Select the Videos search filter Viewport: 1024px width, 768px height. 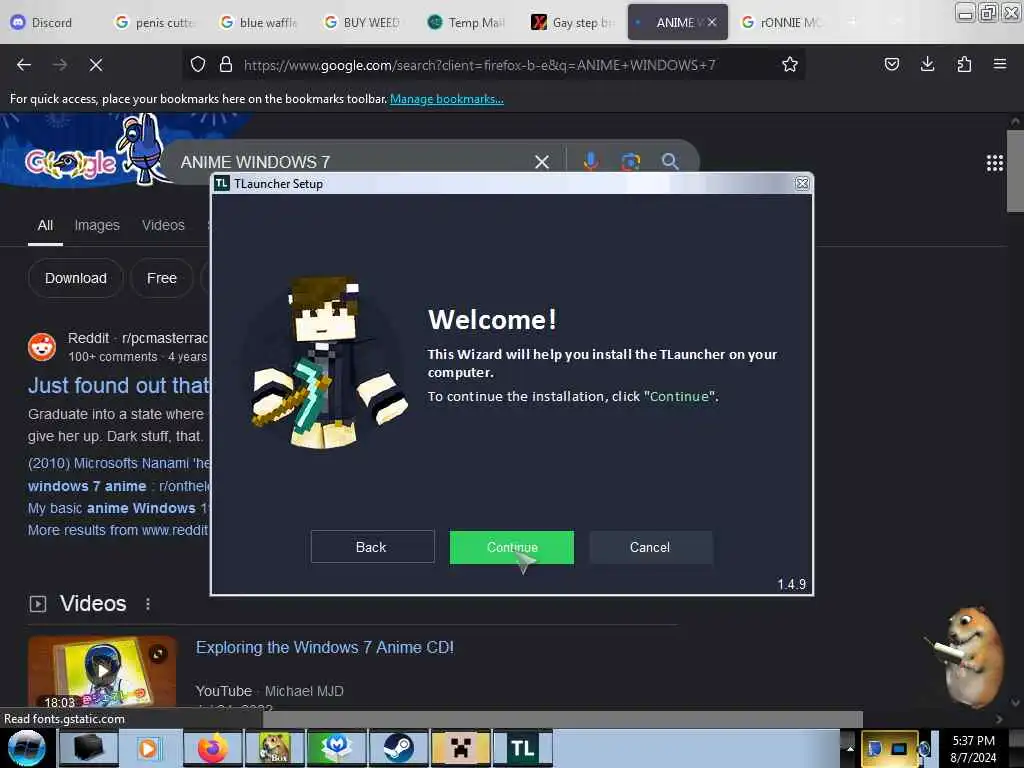[163, 225]
